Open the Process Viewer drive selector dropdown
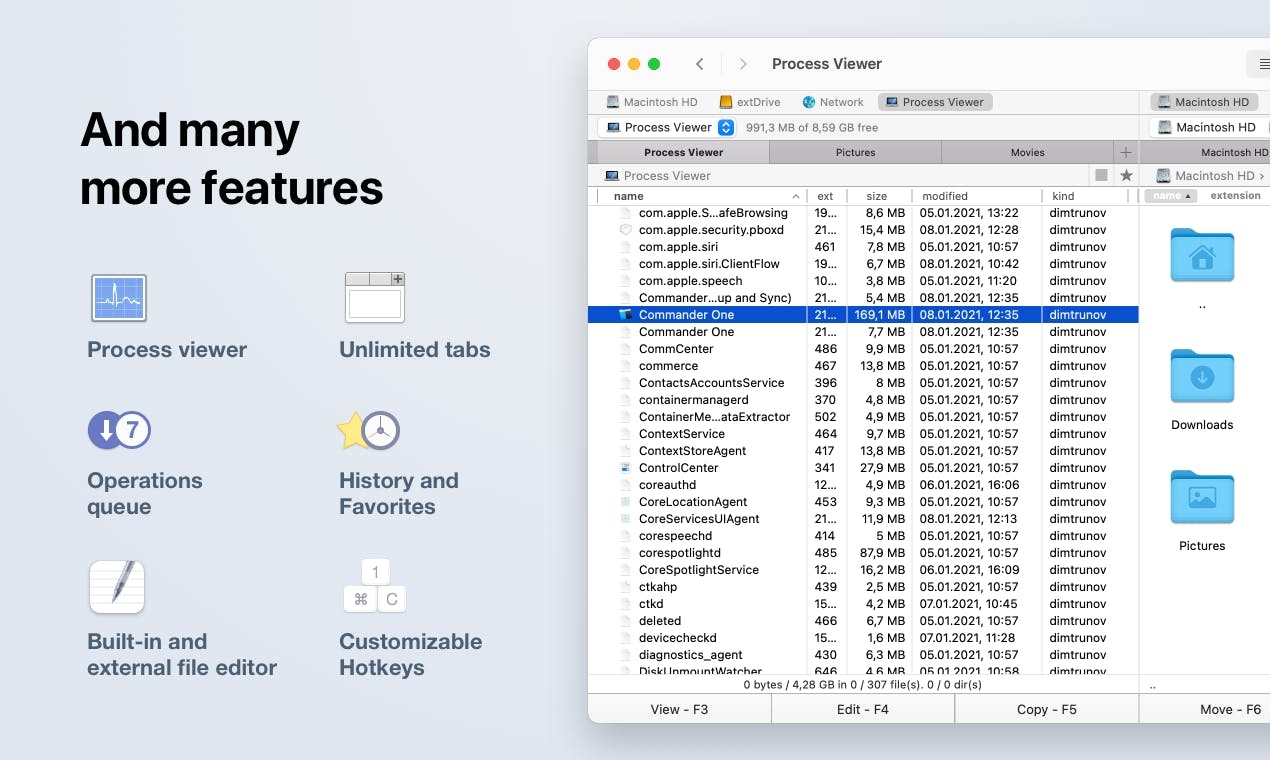1270x760 pixels. pos(669,127)
